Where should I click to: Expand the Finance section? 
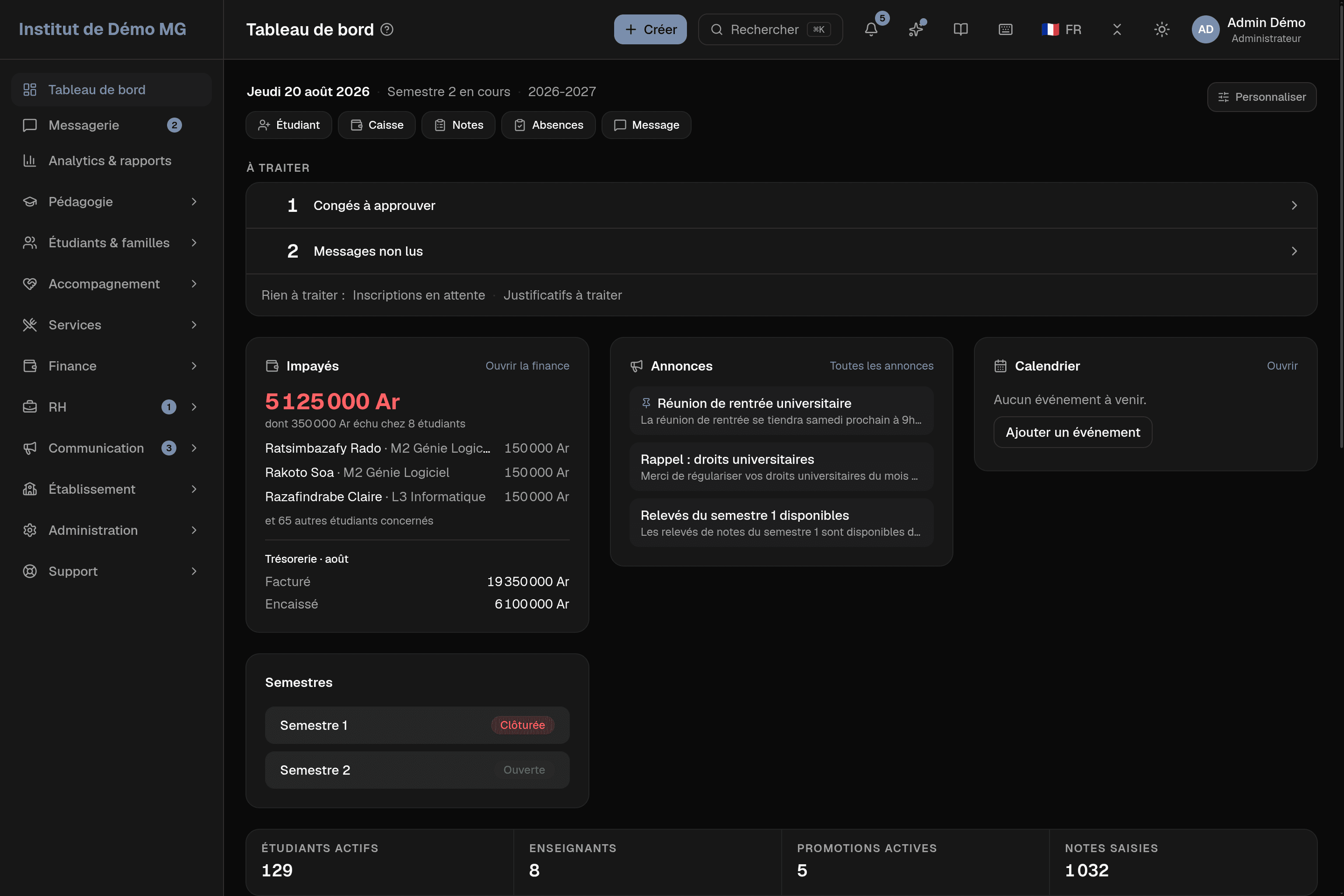click(x=112, y=366)
